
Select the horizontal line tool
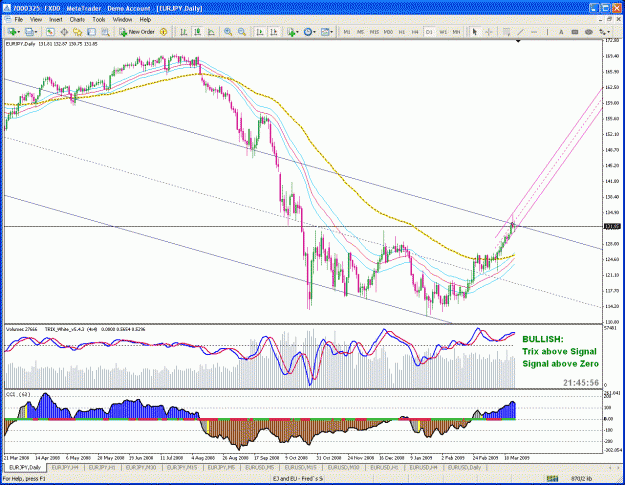(x=534, y=32)
